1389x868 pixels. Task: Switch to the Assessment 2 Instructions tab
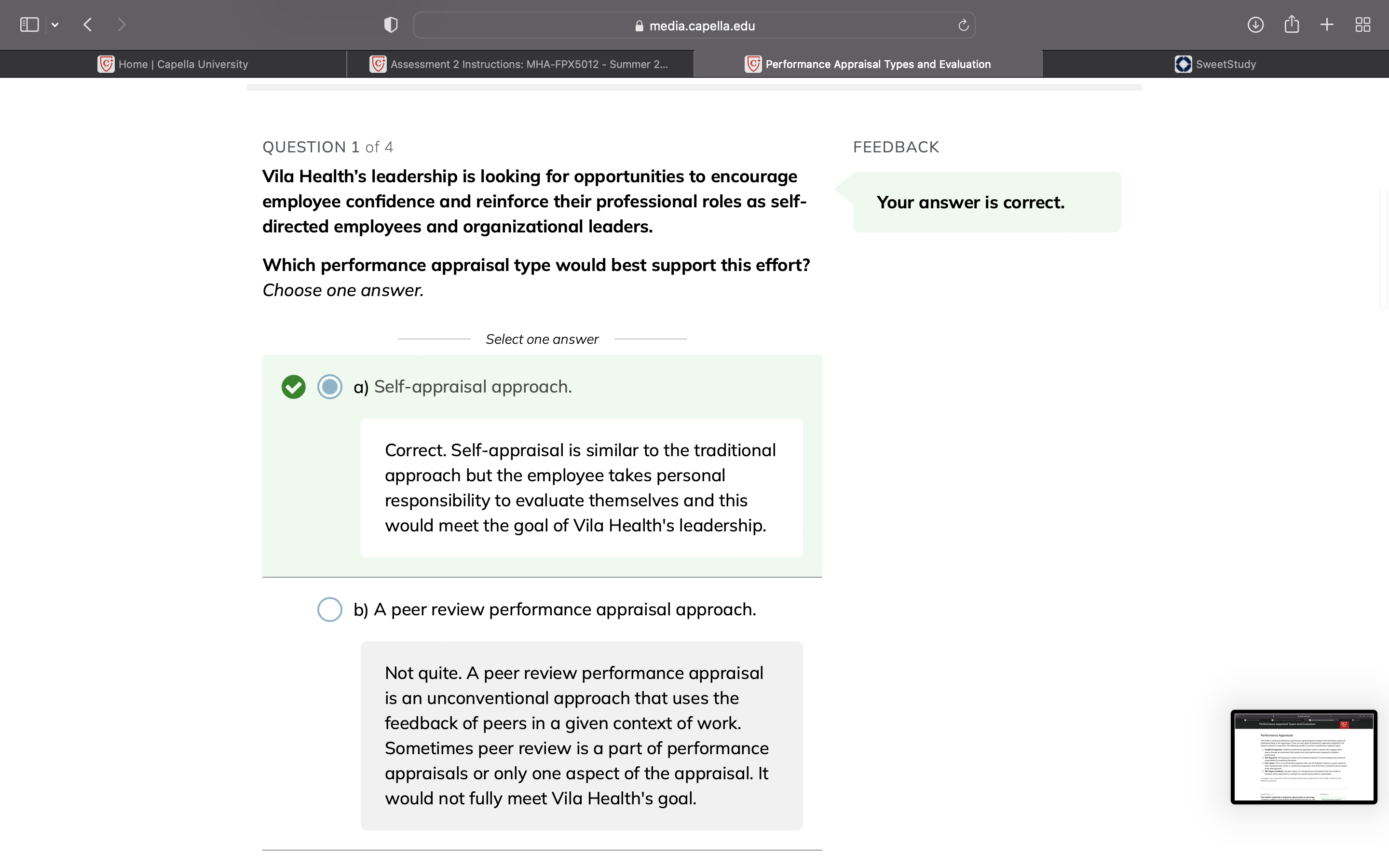(520, 64)
